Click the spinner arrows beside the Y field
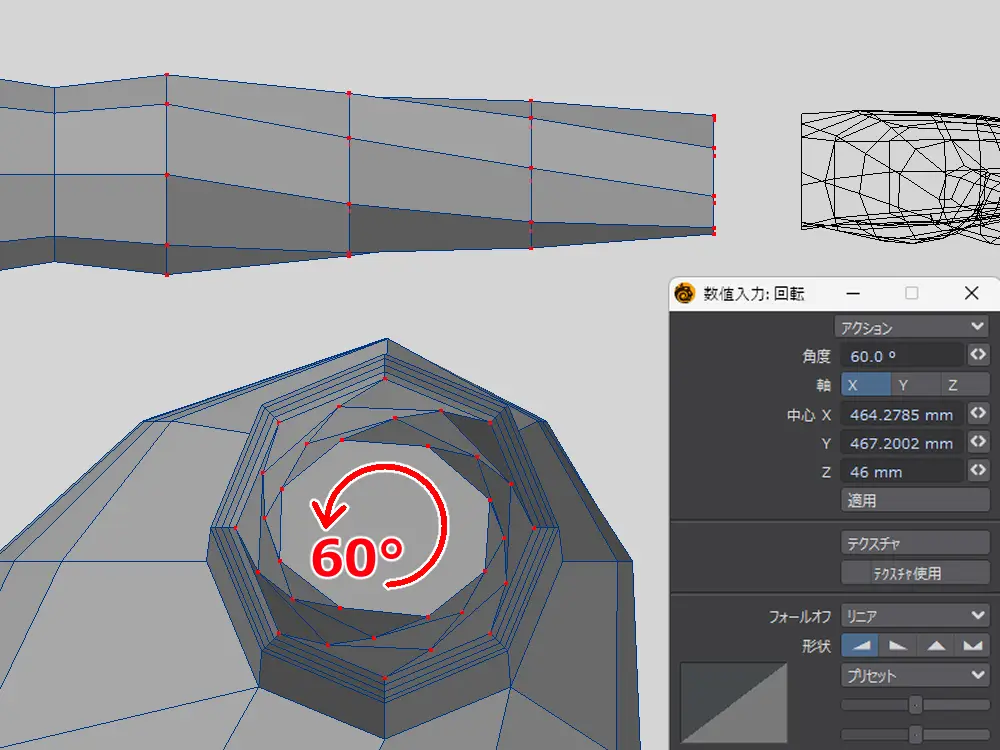This screenshot has width=1000, height=750. 978,442
